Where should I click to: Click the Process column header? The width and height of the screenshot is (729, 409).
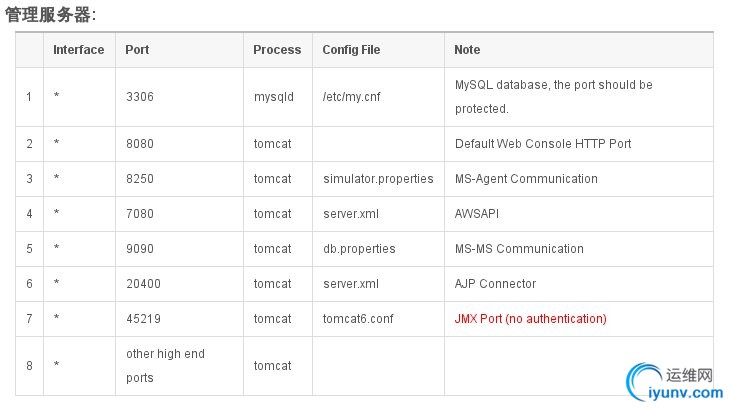277,50
